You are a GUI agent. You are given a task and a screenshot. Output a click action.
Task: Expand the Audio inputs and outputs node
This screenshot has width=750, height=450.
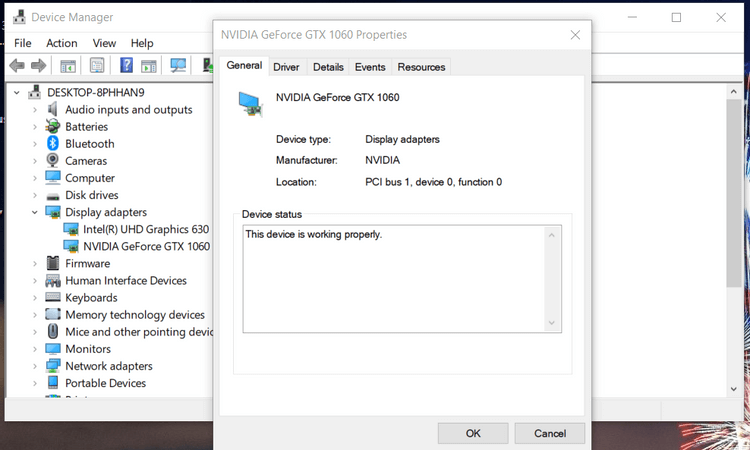34,110
